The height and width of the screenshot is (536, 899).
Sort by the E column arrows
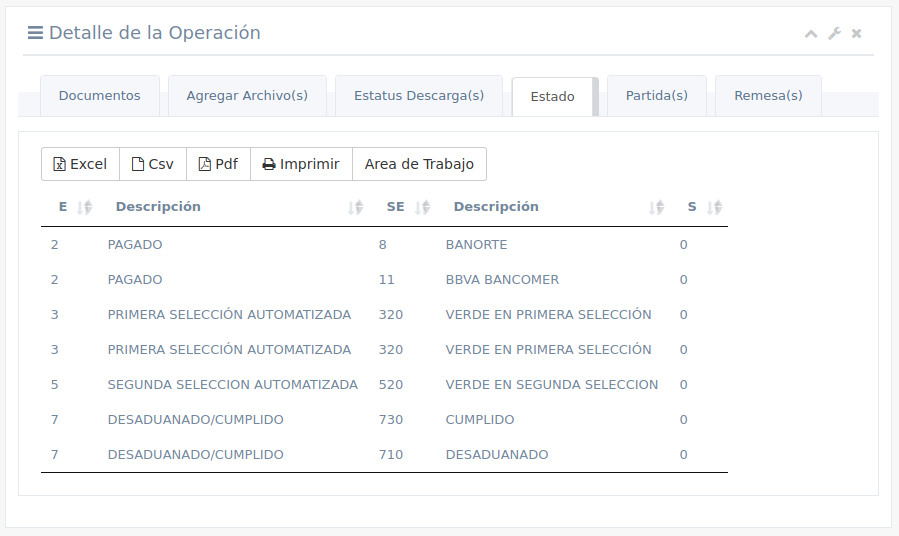click(x=85, y=207)
